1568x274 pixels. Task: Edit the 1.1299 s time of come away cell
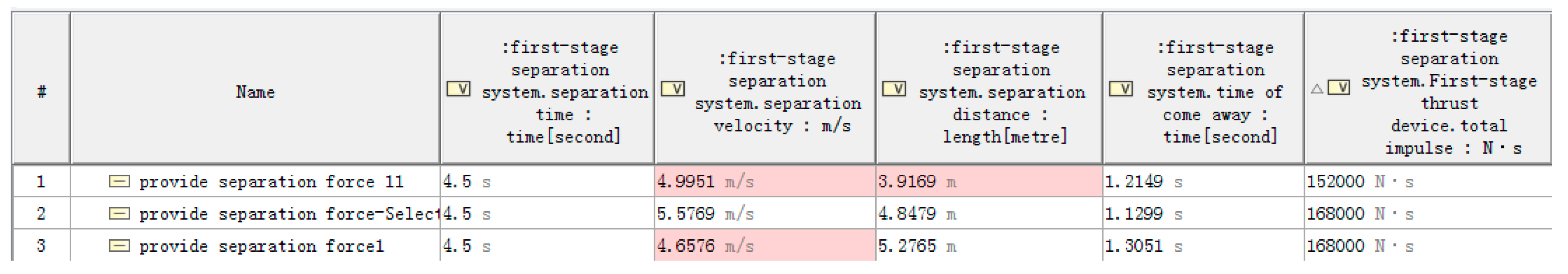pos(1203,213)
